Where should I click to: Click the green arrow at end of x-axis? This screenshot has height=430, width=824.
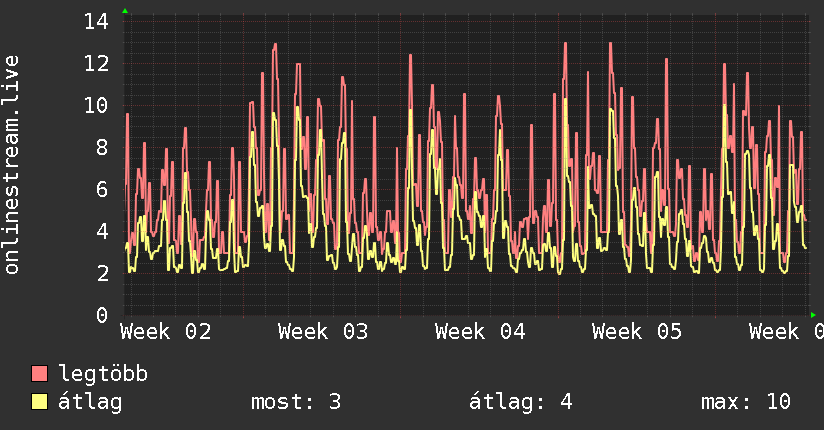click(x=813, y=315)
